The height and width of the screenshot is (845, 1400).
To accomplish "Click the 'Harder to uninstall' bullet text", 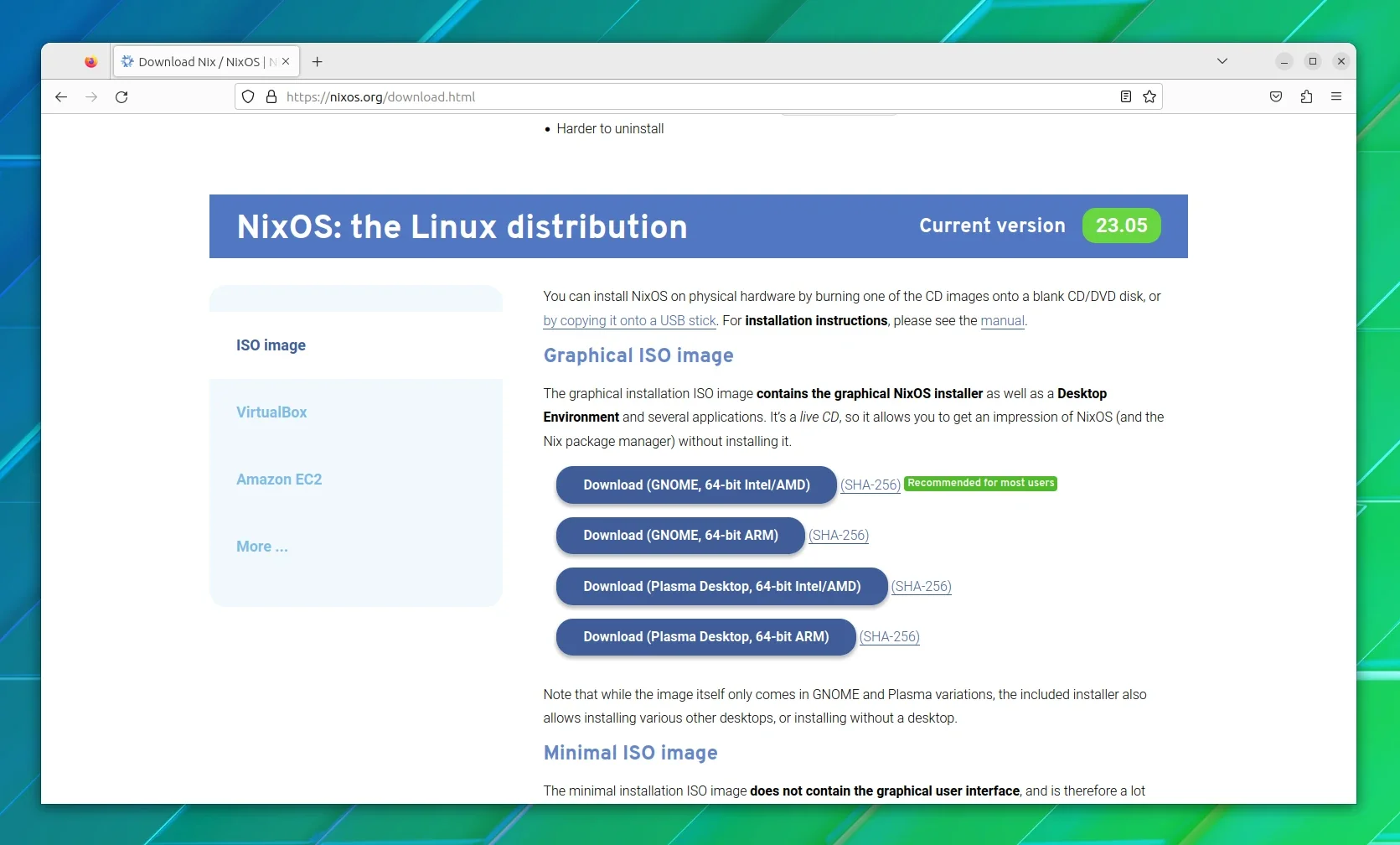I will pos(610,129).
